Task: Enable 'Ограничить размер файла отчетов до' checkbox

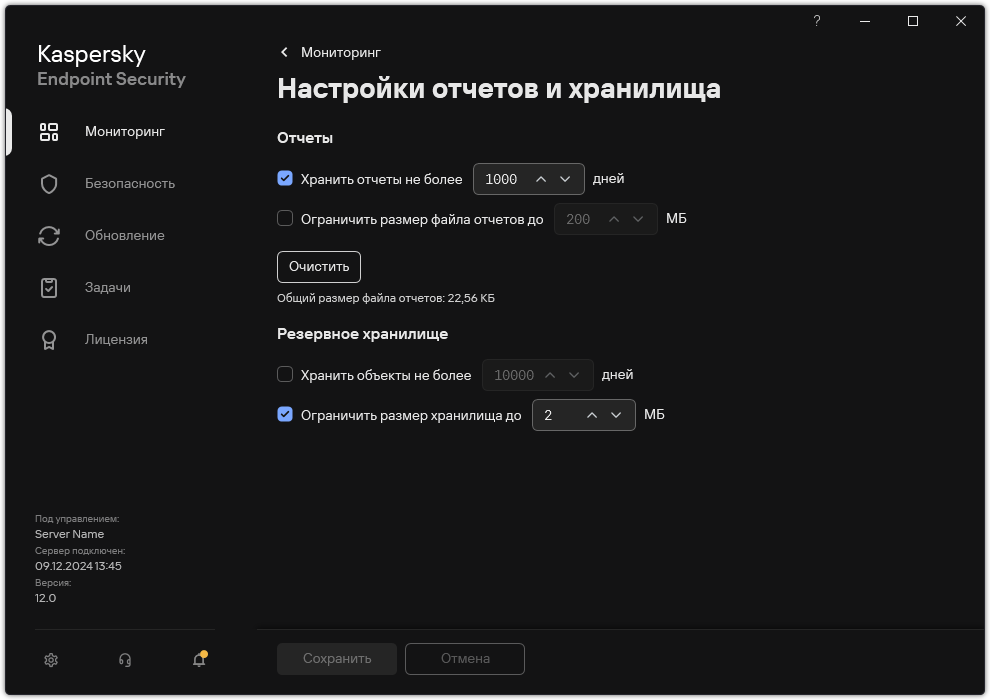Action: click(x=285, y=218)
